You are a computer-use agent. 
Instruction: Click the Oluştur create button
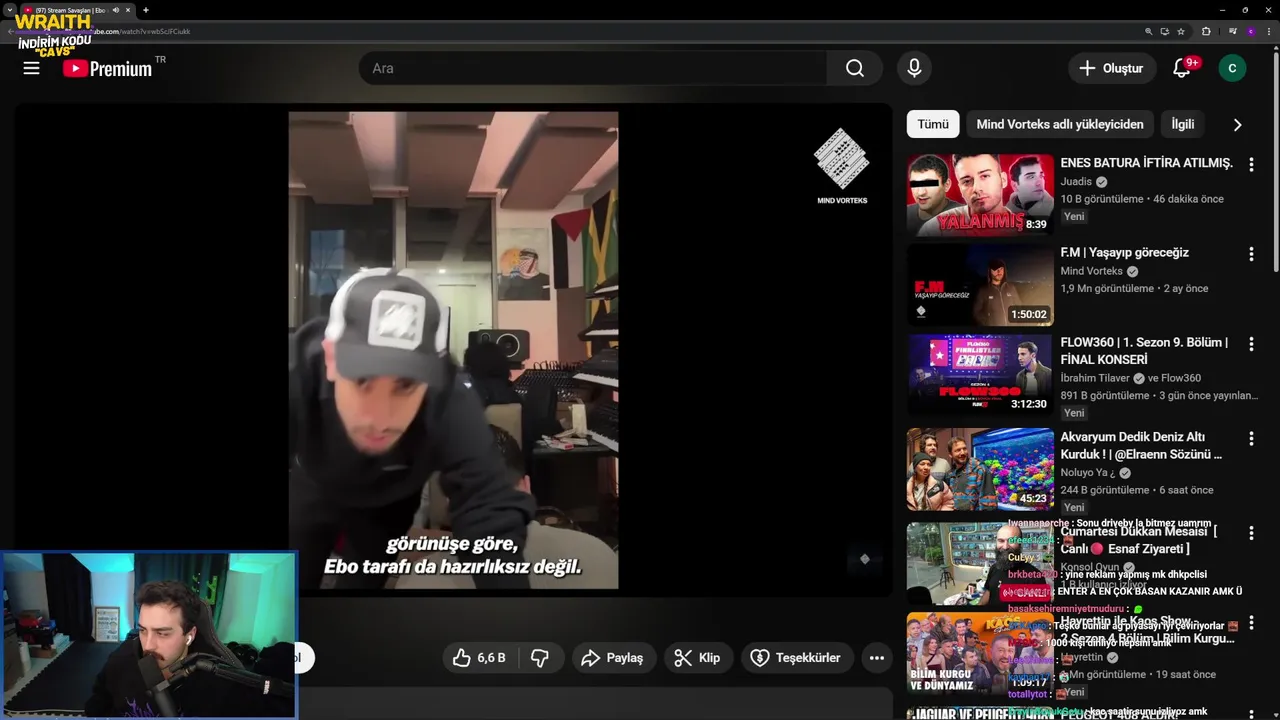[1110, 68]
